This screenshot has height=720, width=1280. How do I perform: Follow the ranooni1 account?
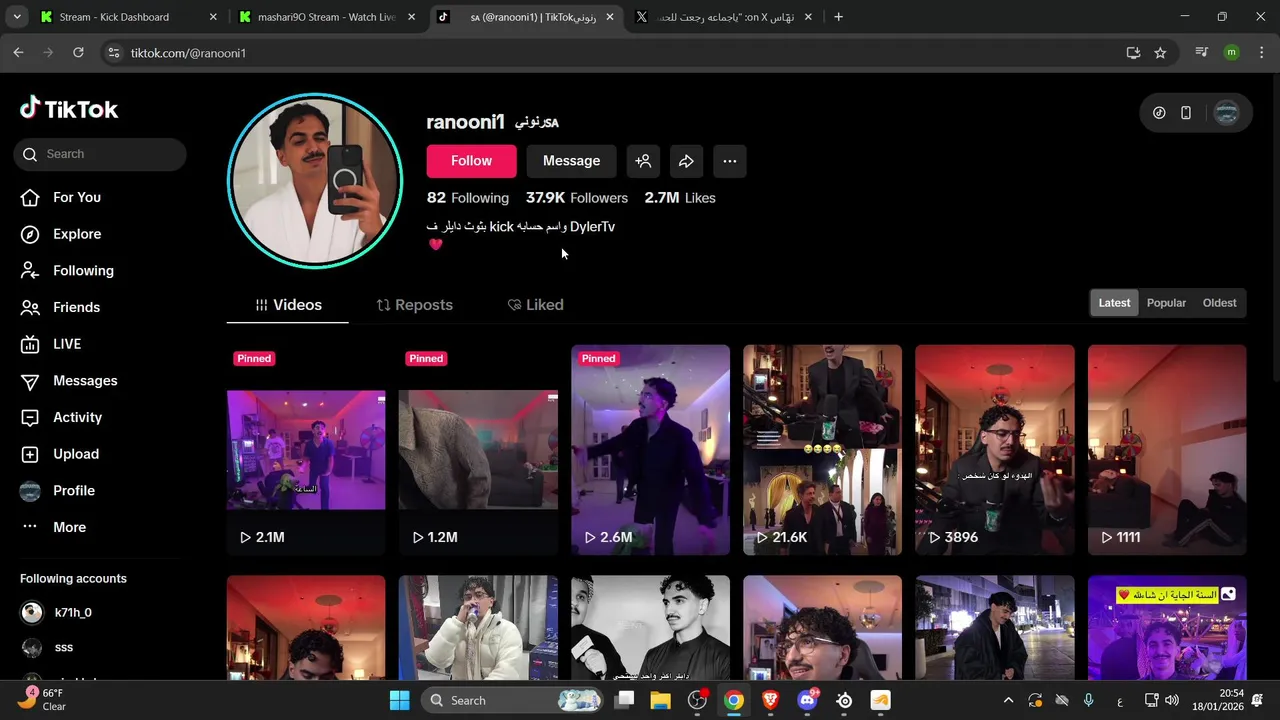click(471, 161)
